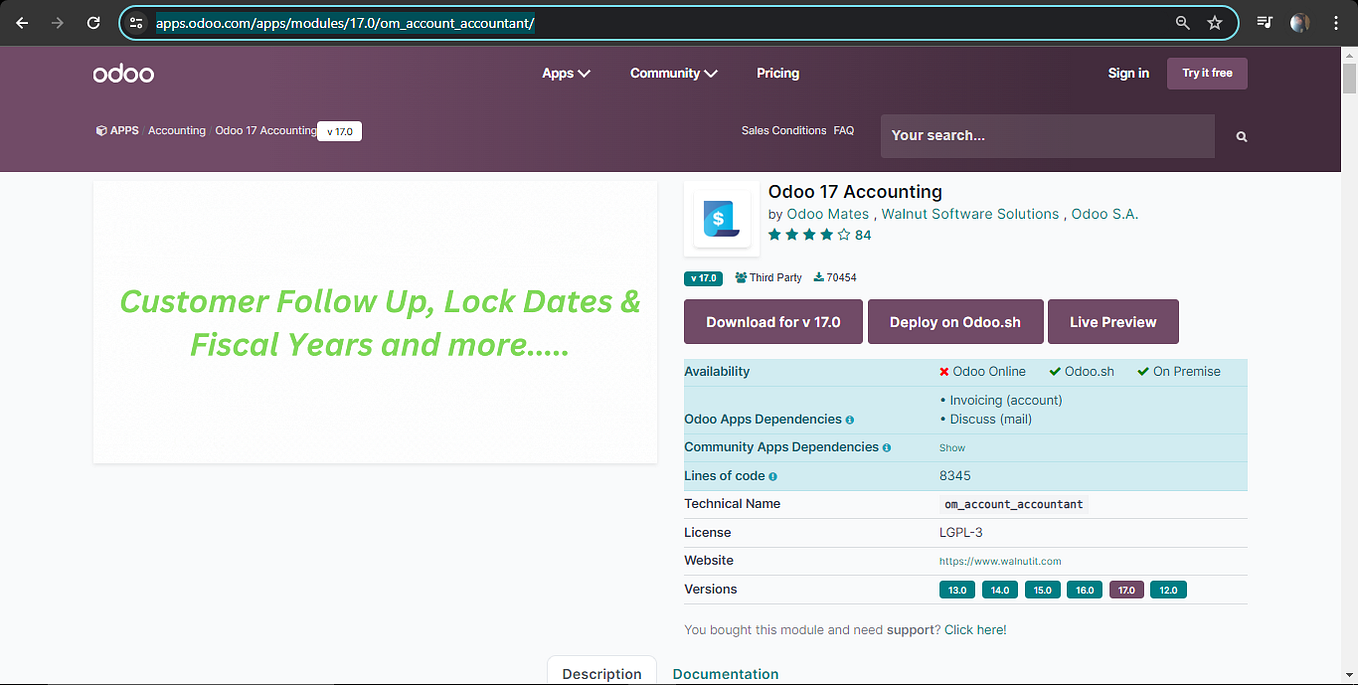The image size is (1358, 685).
Task: Click the magnifier icon in the site search
Action: pyautogui.click(x=1240, y=135)
